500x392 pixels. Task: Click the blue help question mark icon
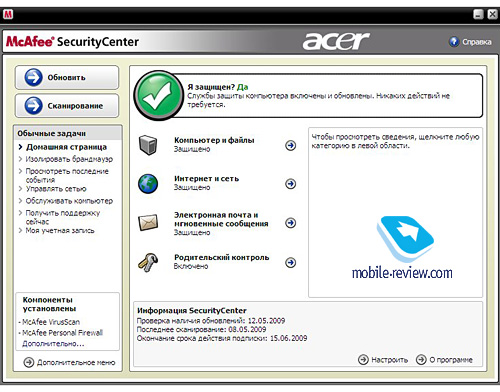pyautogui.click(x=454, y=42)
